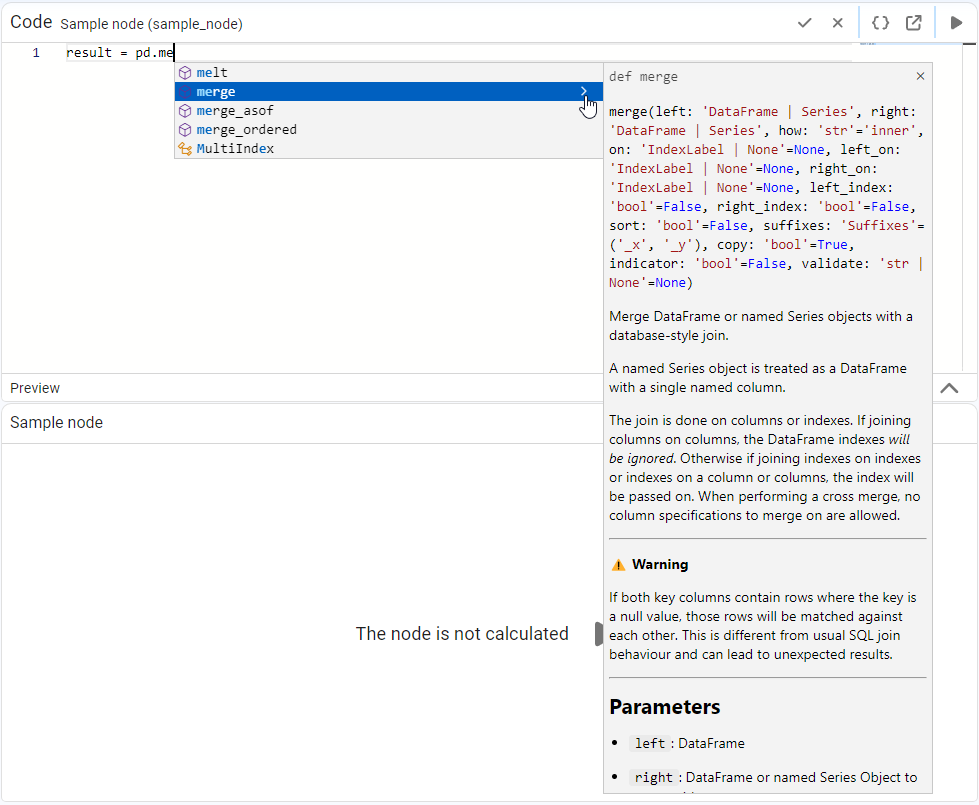Click the cube icon beside merge_ordered
Viewport: 979px width, 805px height.
coord(184,130)
